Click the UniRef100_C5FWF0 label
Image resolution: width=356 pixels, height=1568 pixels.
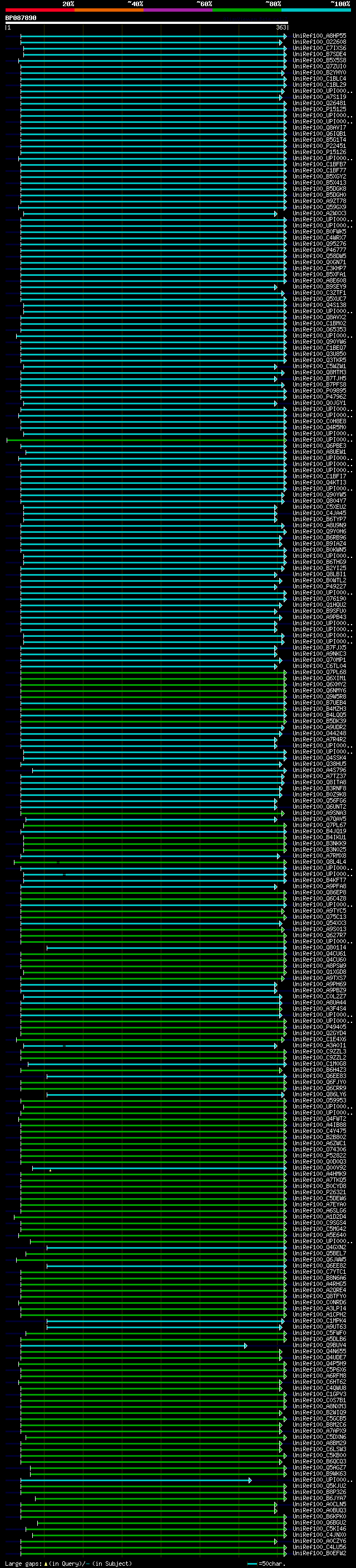click(319, 1332)
